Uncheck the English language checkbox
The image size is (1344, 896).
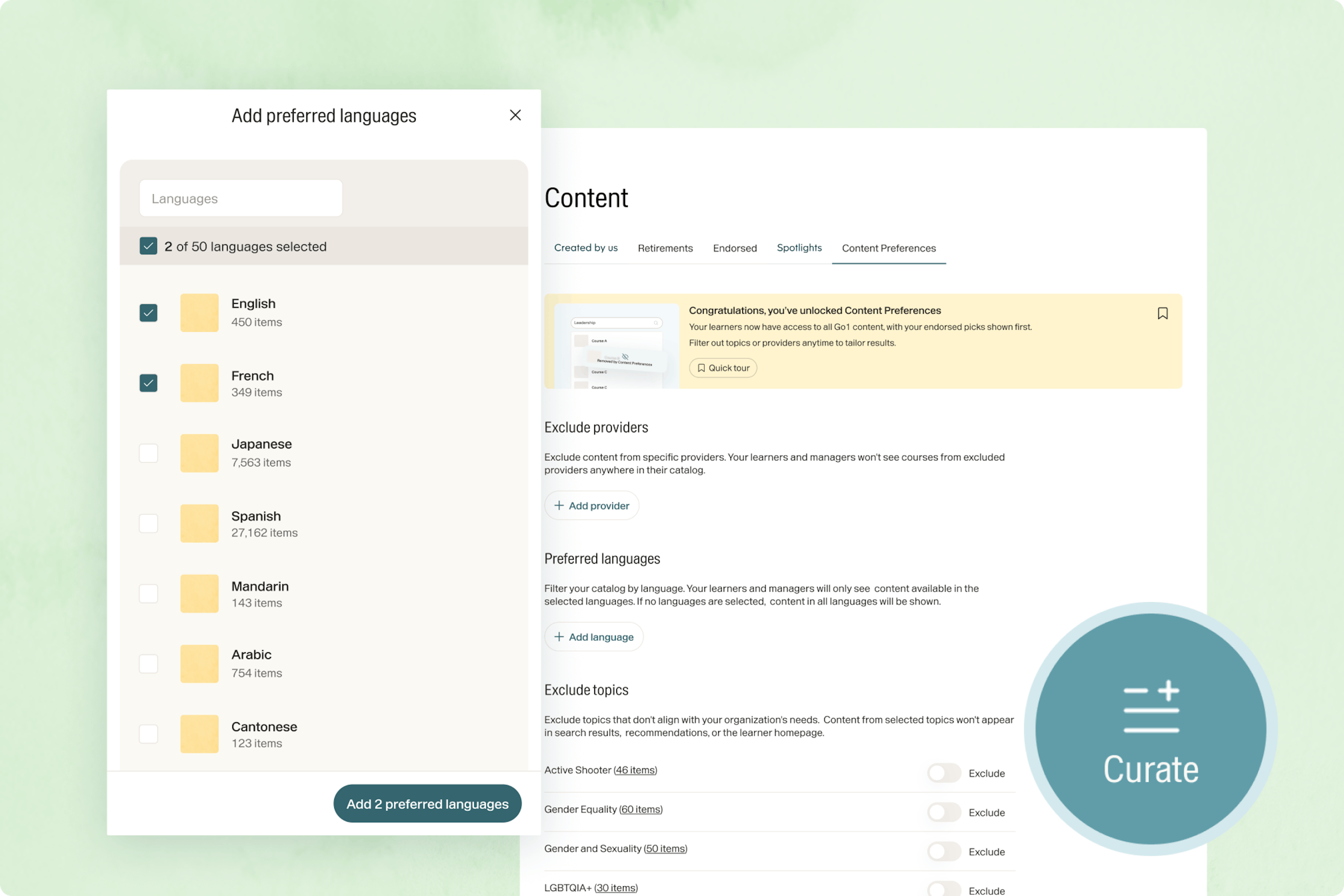pos(148,313)
